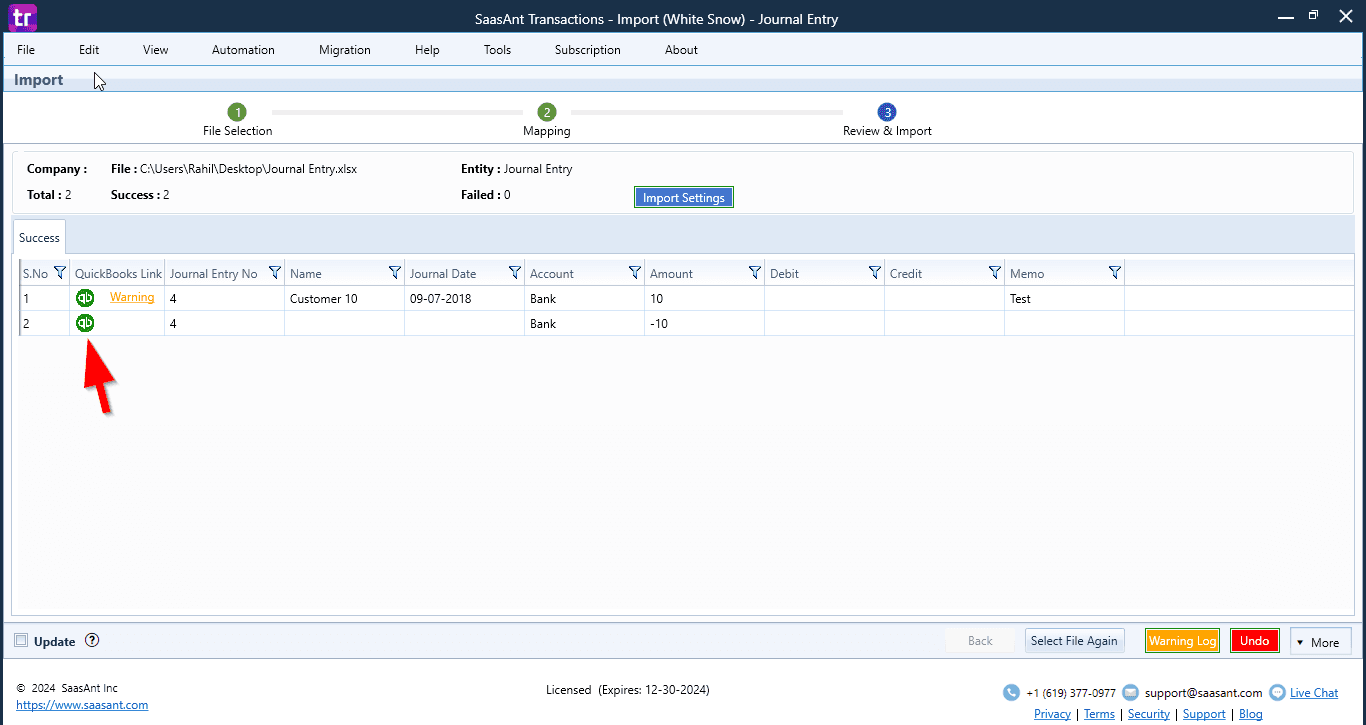Click the Live Chat bubble icon
Screen dimensions: 1366x725
coord(1277,693)
